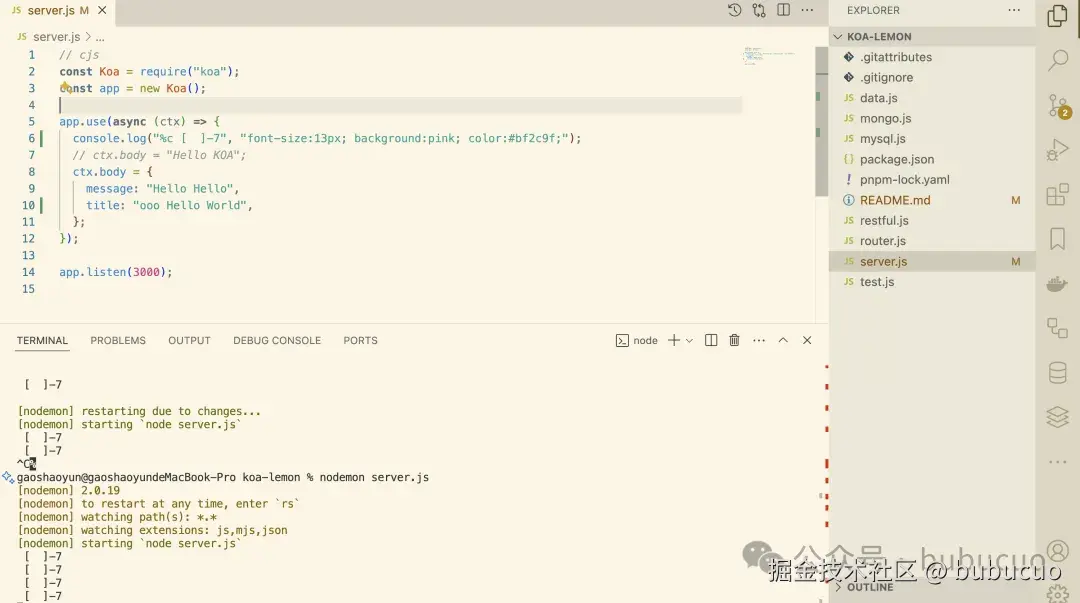The image size is (1080, 603).
Task: Click line number 6 in the gutter
Action: point(32,139)
